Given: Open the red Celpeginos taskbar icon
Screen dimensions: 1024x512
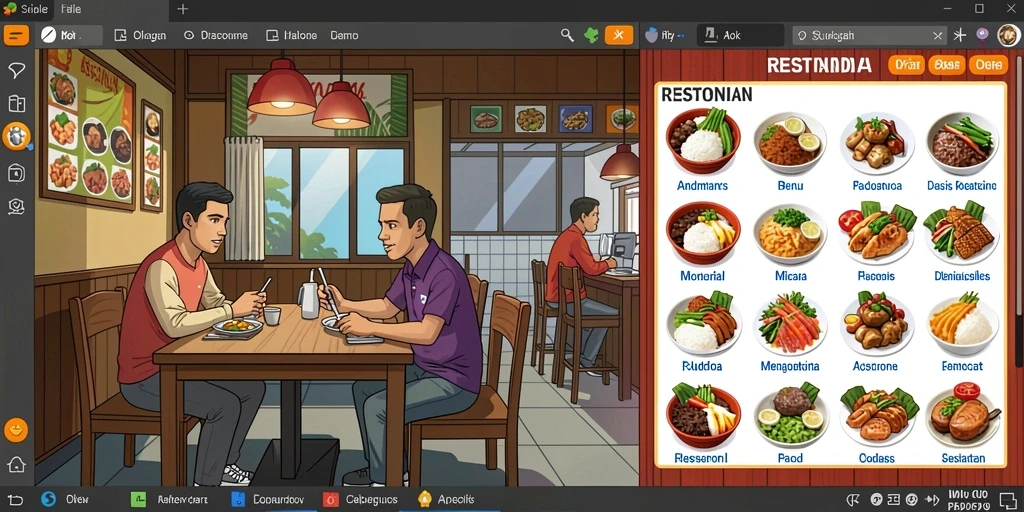Looking at the screenshot, I should [x=330, y=500].
